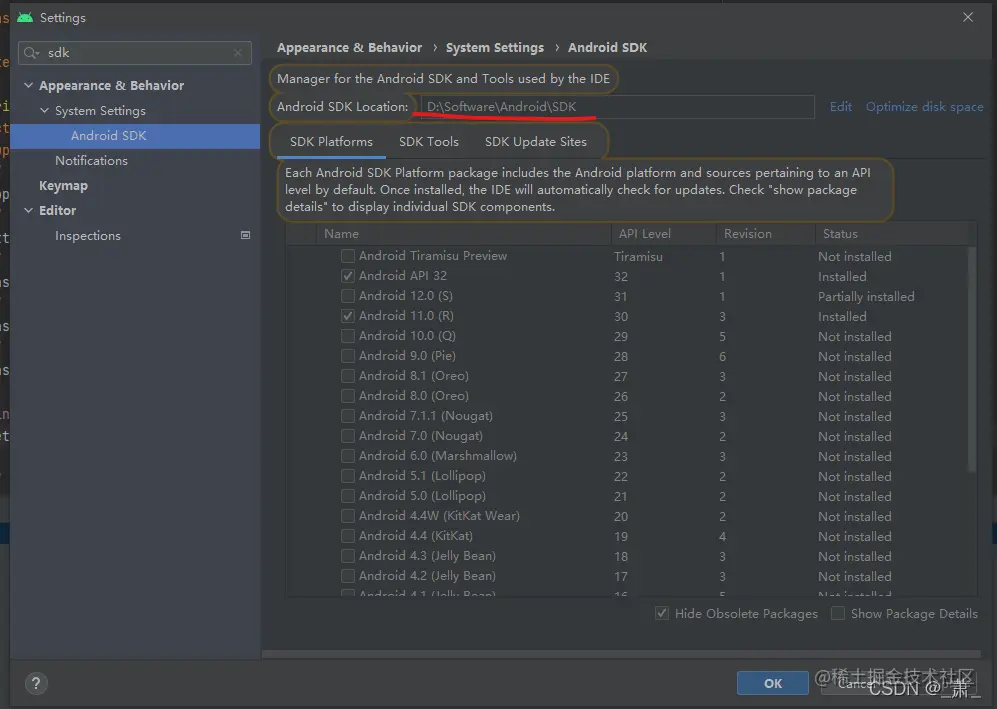
Task: Check Android 10.0 (Q) checkbox
Action: pyautogui.click(x=348, y=336)
